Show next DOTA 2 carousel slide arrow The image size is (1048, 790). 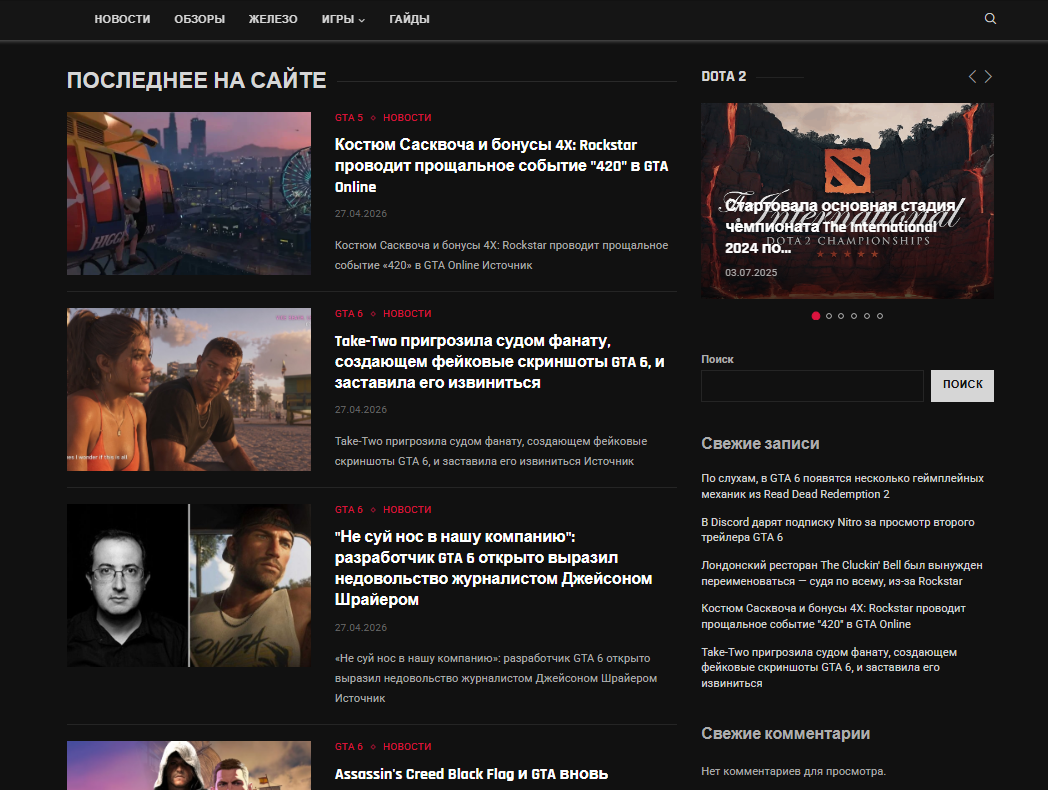[x=988, y=76]
